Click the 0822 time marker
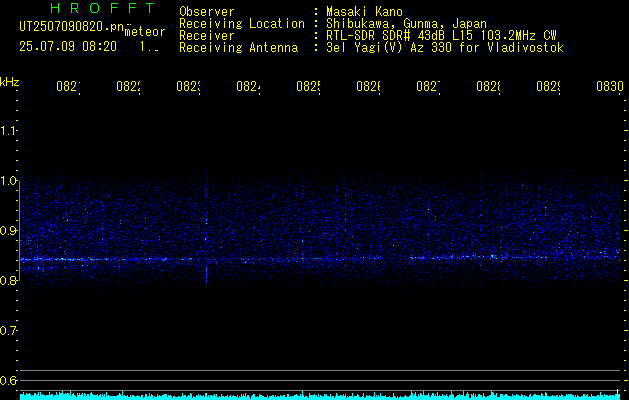The image size is (629, 400). tap(128, 87)
